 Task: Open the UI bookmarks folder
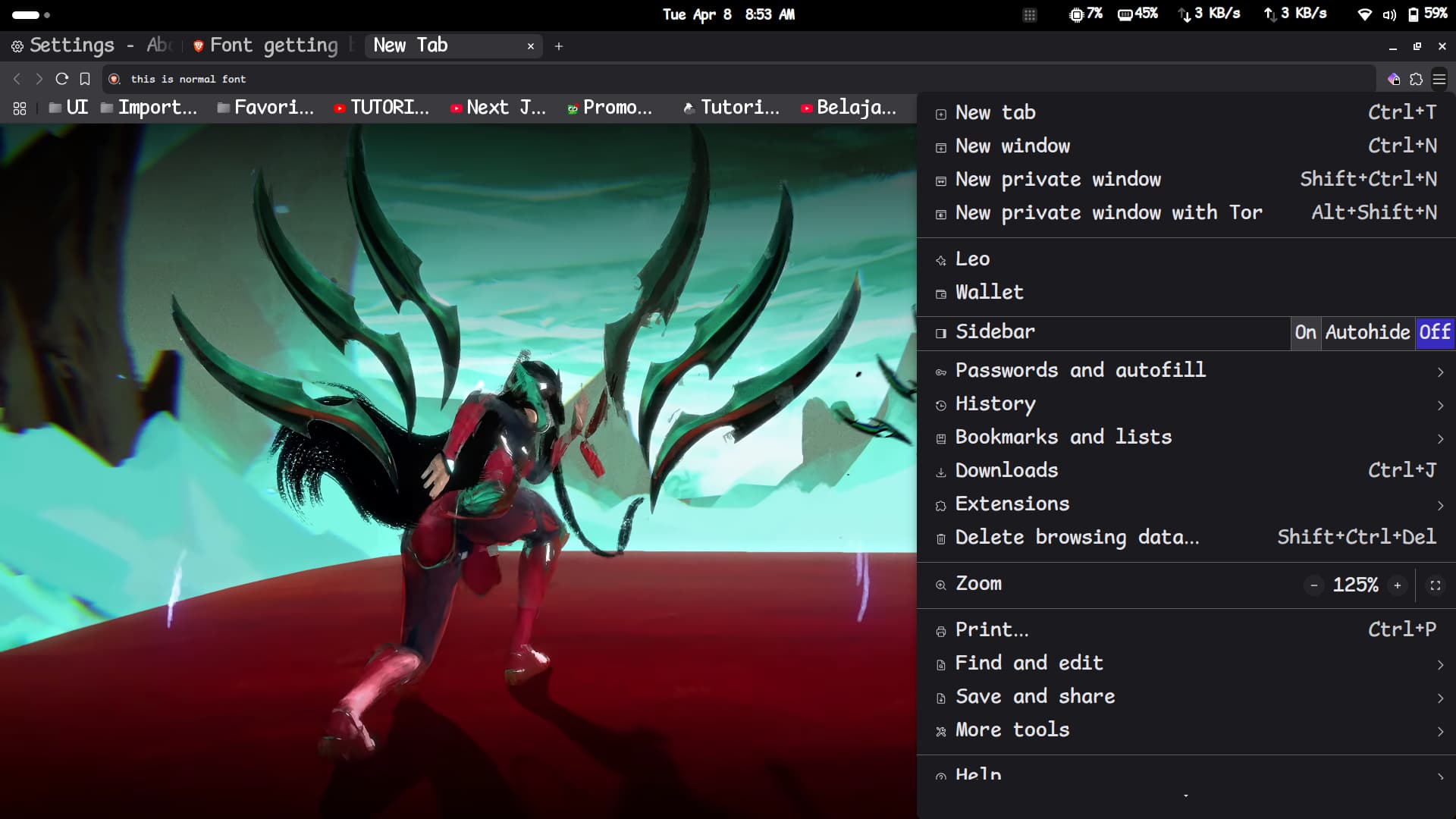[x=68, y=108]
